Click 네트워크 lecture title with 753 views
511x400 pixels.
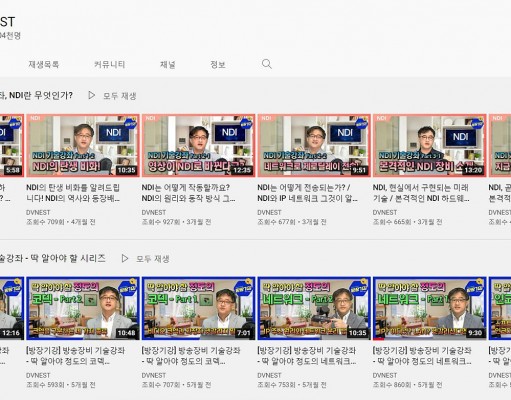307,356
